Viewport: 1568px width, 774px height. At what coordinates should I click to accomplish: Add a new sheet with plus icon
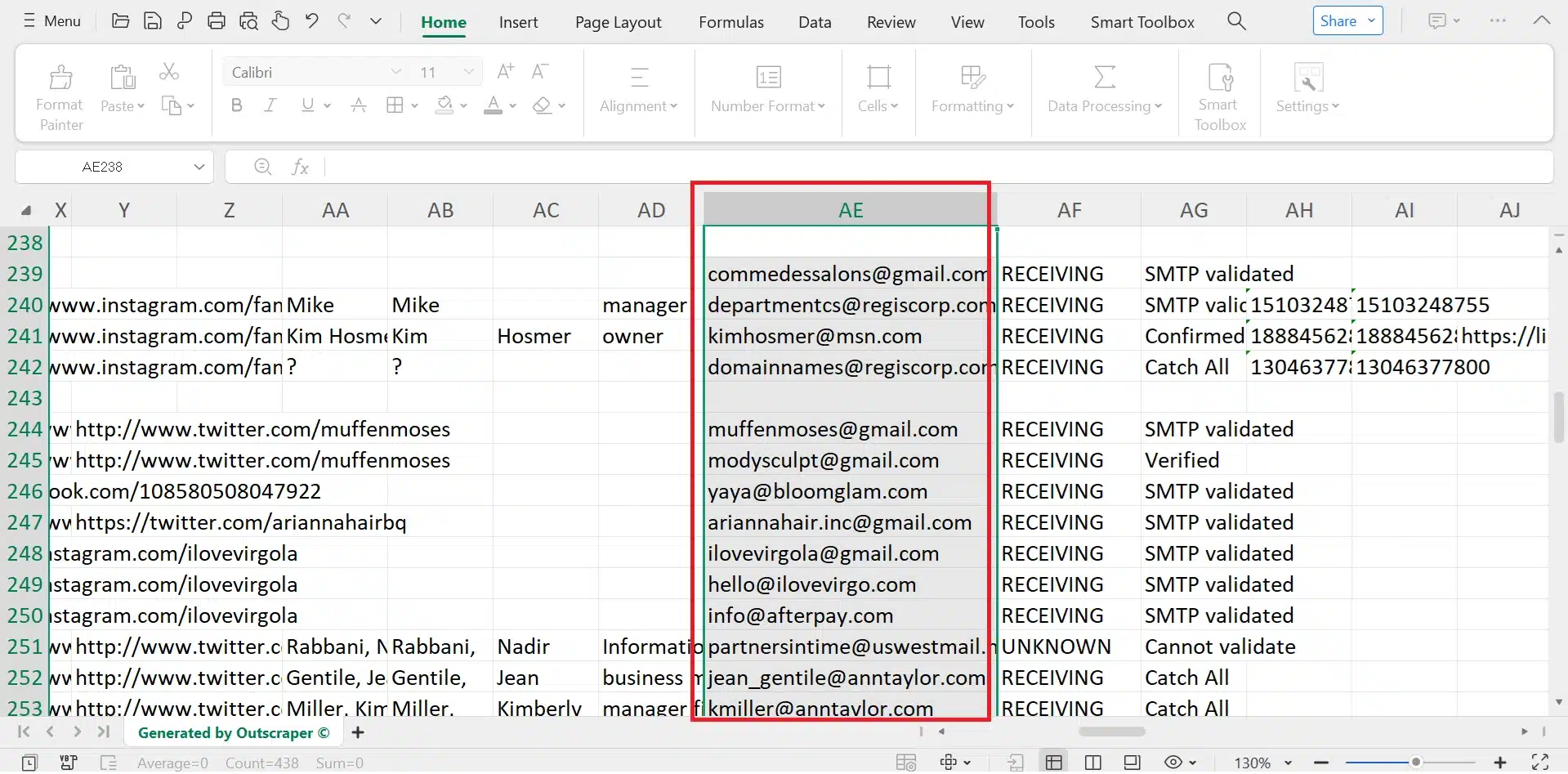click(357, 732)
